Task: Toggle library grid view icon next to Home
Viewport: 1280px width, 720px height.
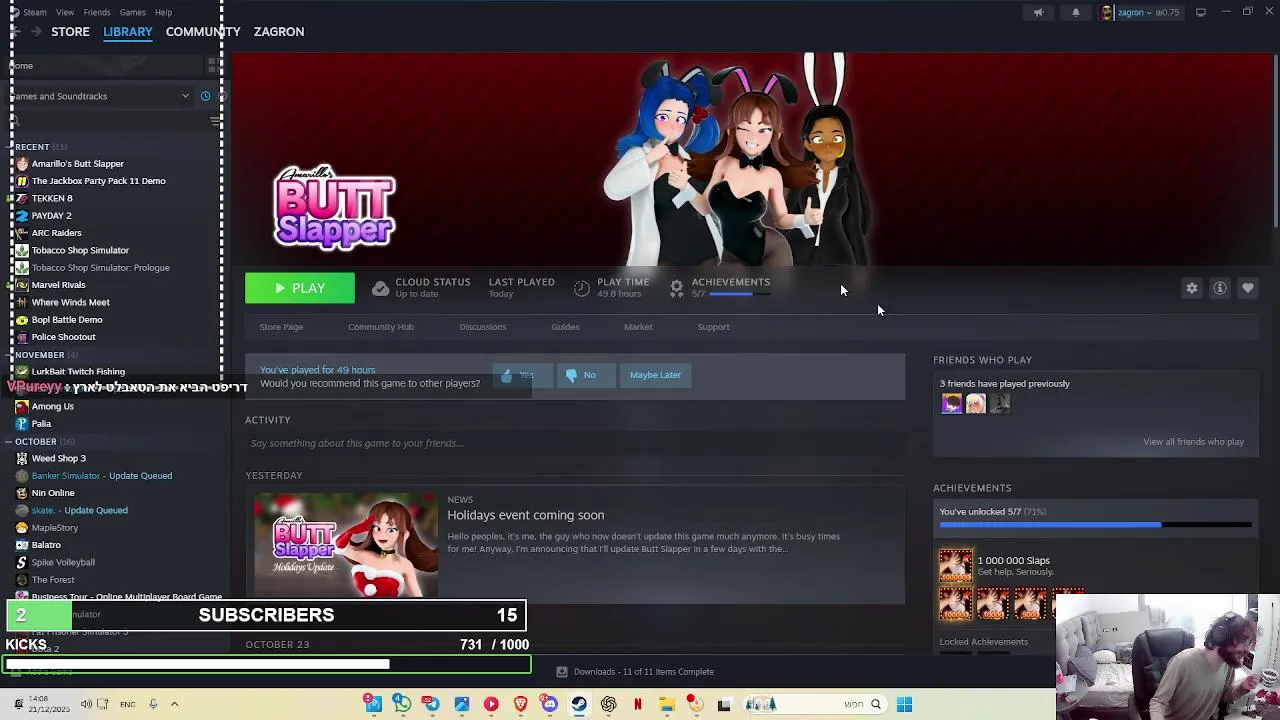Action: coord(213,66)
